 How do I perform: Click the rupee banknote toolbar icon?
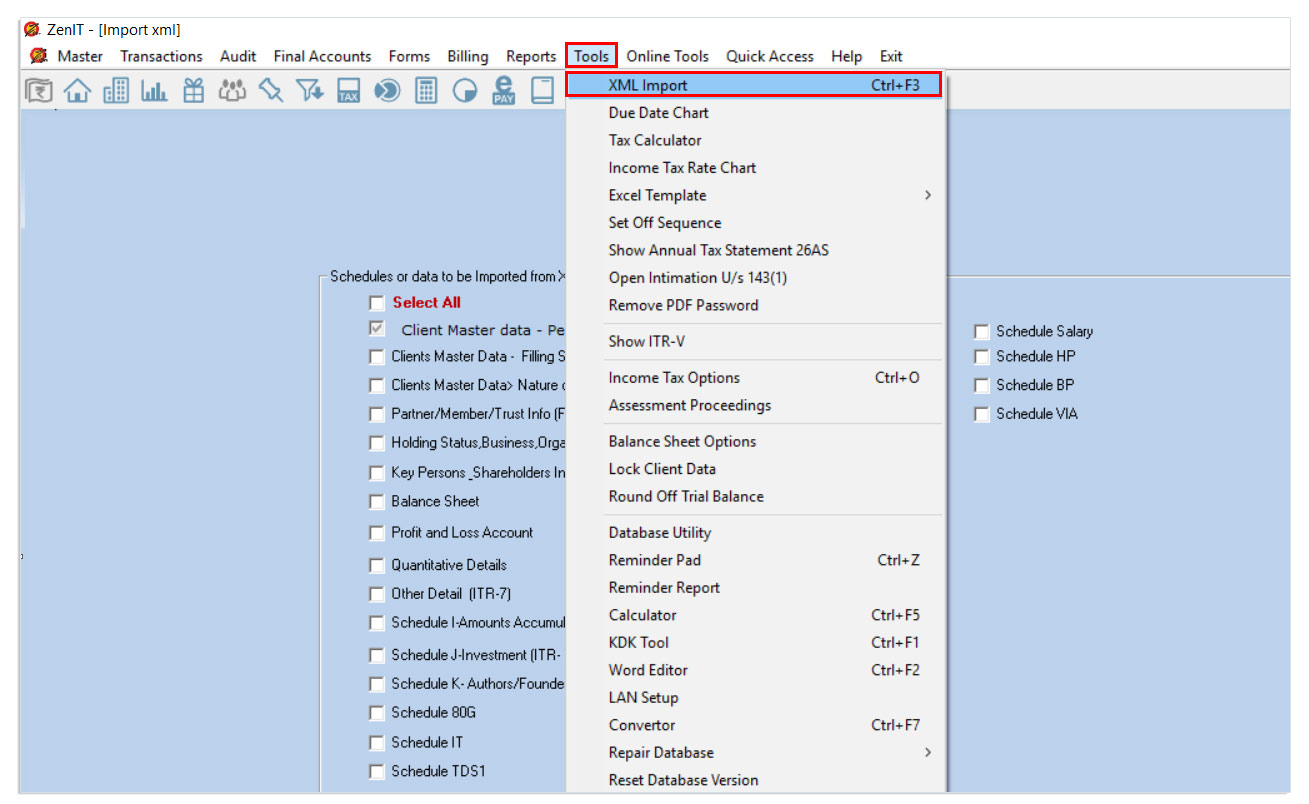click(x=39, y=91)
